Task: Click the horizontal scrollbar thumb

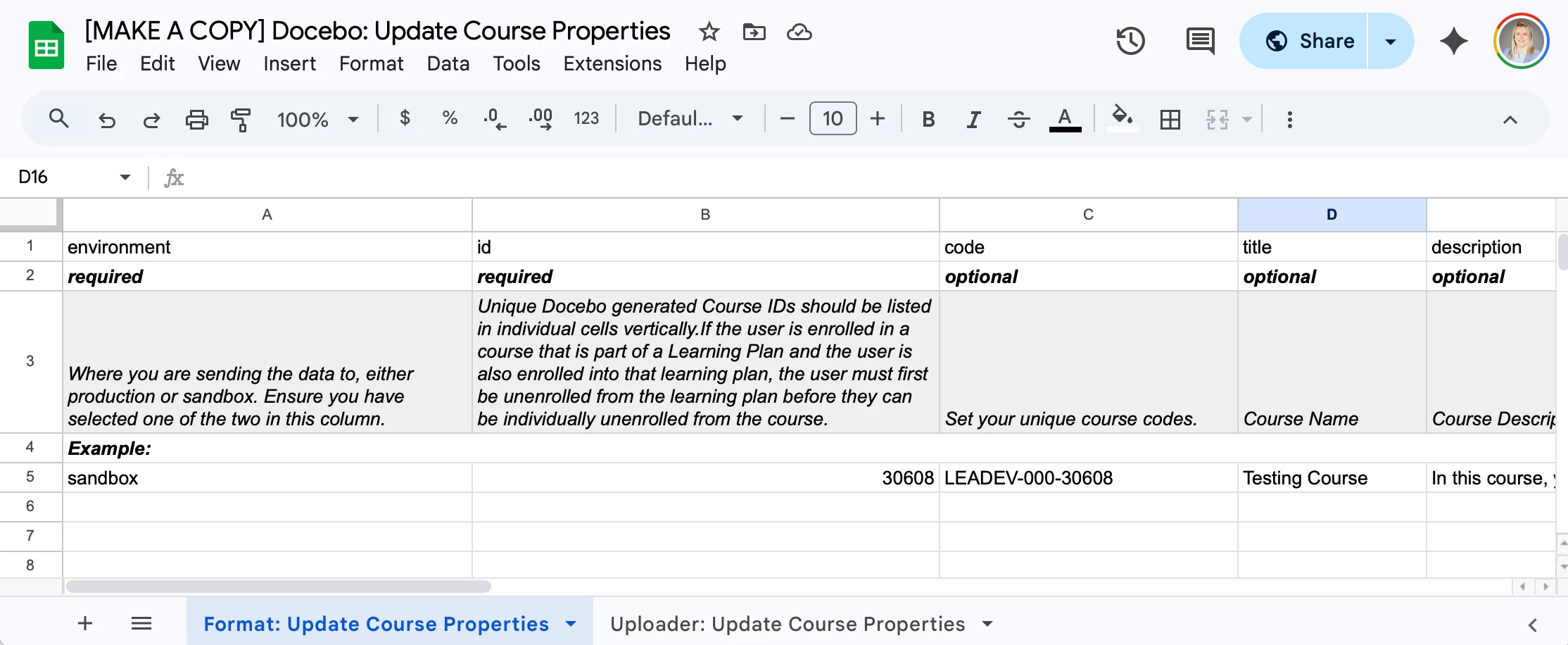Action: [x=279, y=586]
